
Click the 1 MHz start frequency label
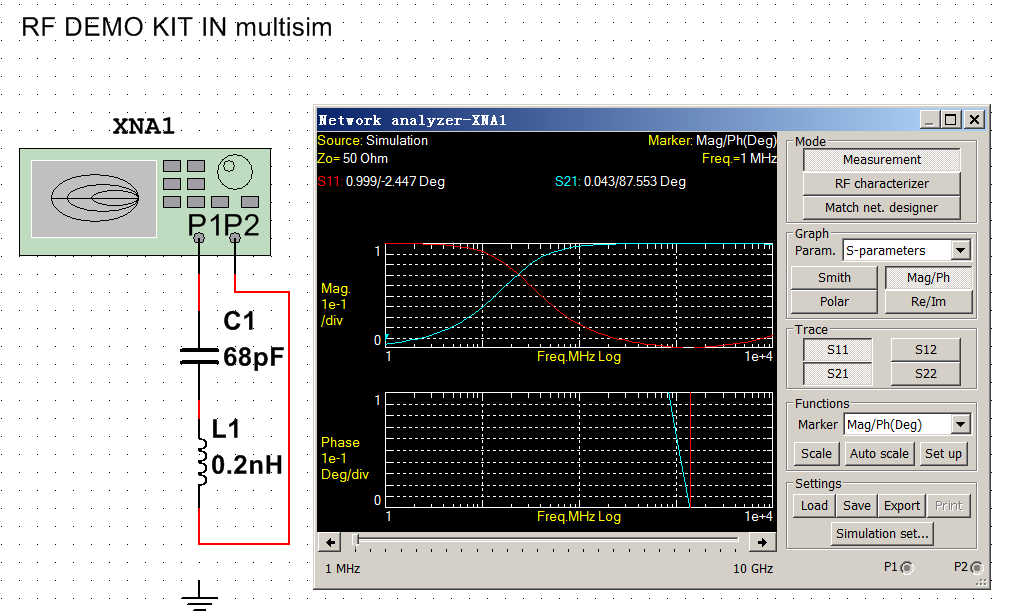click(343, 569)
